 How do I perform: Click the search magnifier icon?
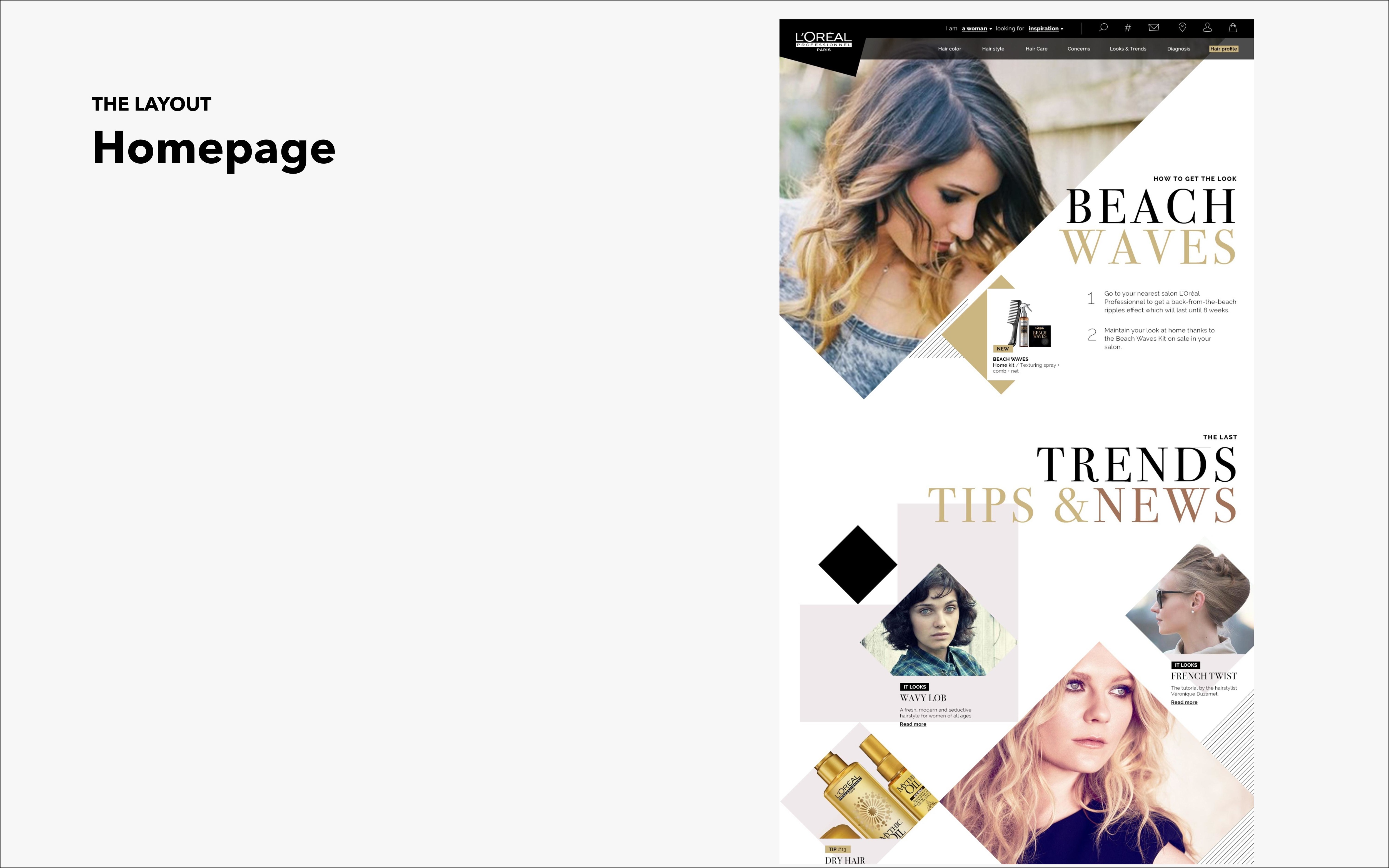pos(1103,27)
